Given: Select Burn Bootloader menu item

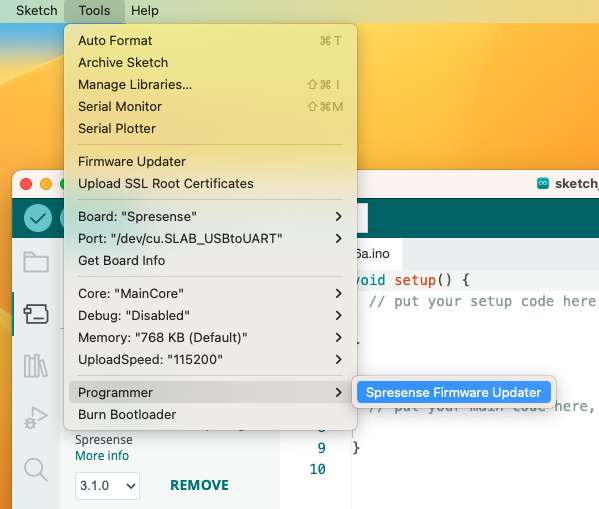Looking at the screenshot, I should pos(210,415).
